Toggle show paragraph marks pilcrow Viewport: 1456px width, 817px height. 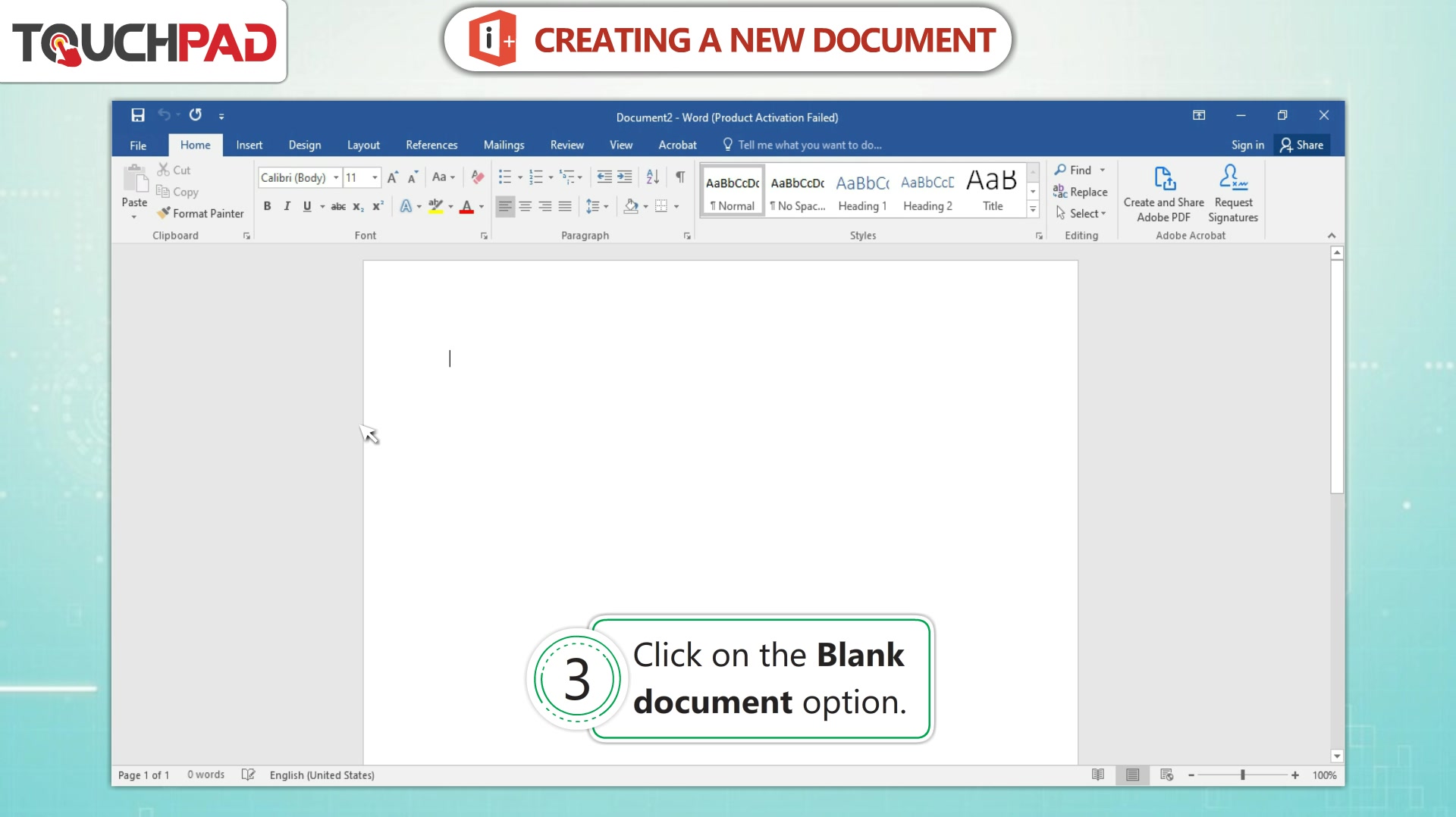coord(680,177)
